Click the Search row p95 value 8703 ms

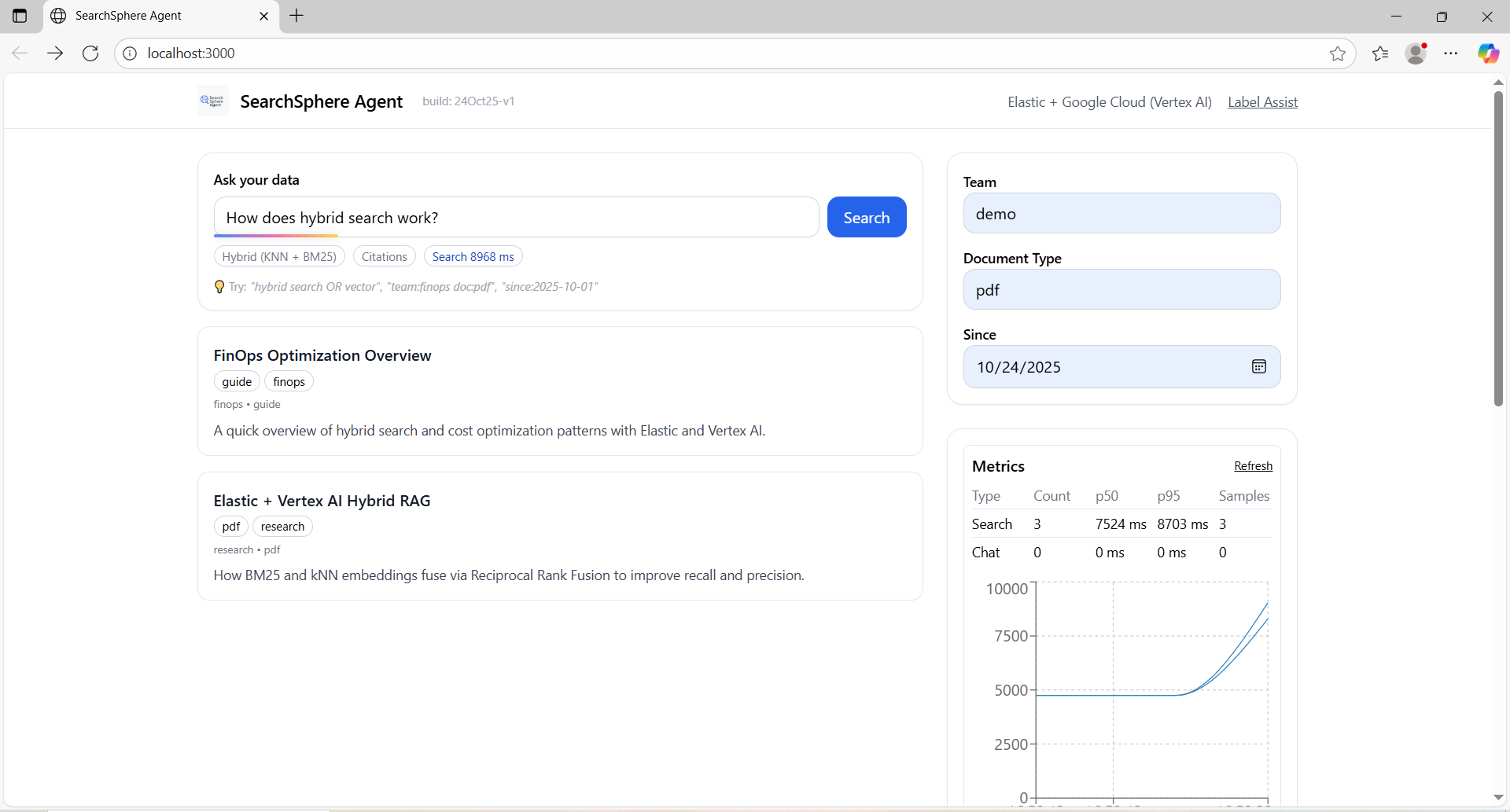[1182, 524]
